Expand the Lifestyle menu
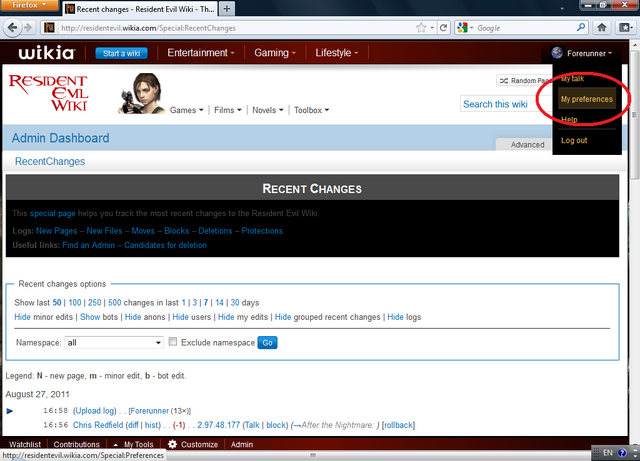The image size is (640, 461). (336, 53)
